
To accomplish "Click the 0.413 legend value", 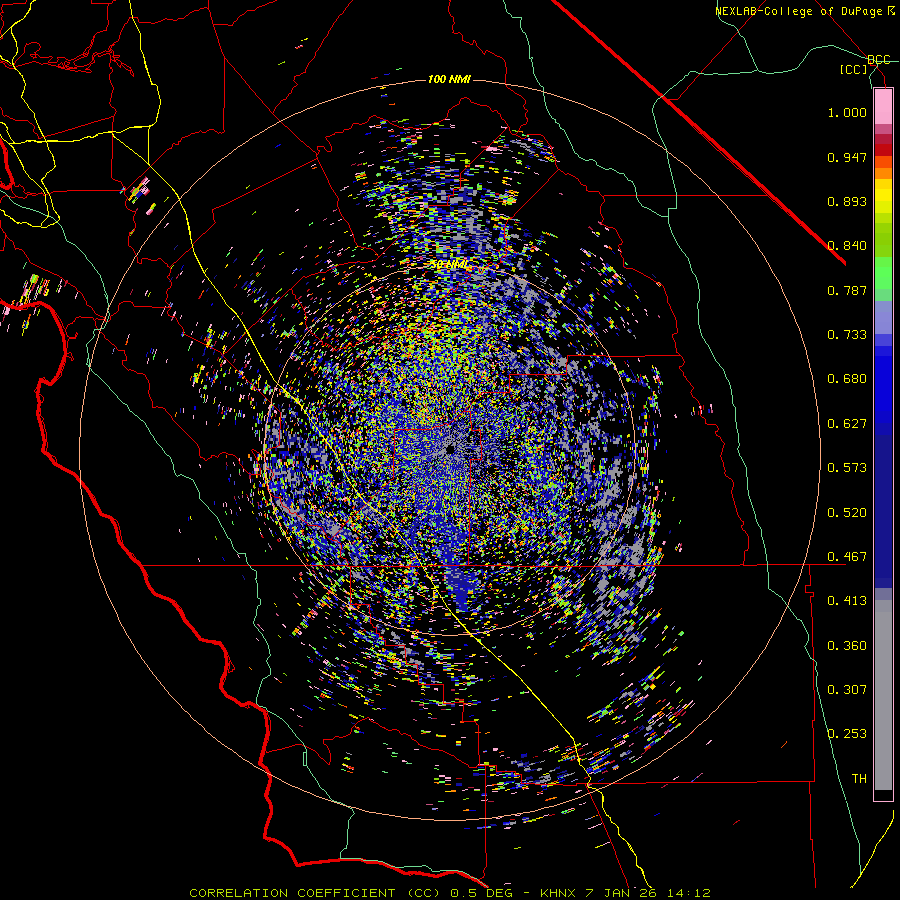I will (847, 601).
